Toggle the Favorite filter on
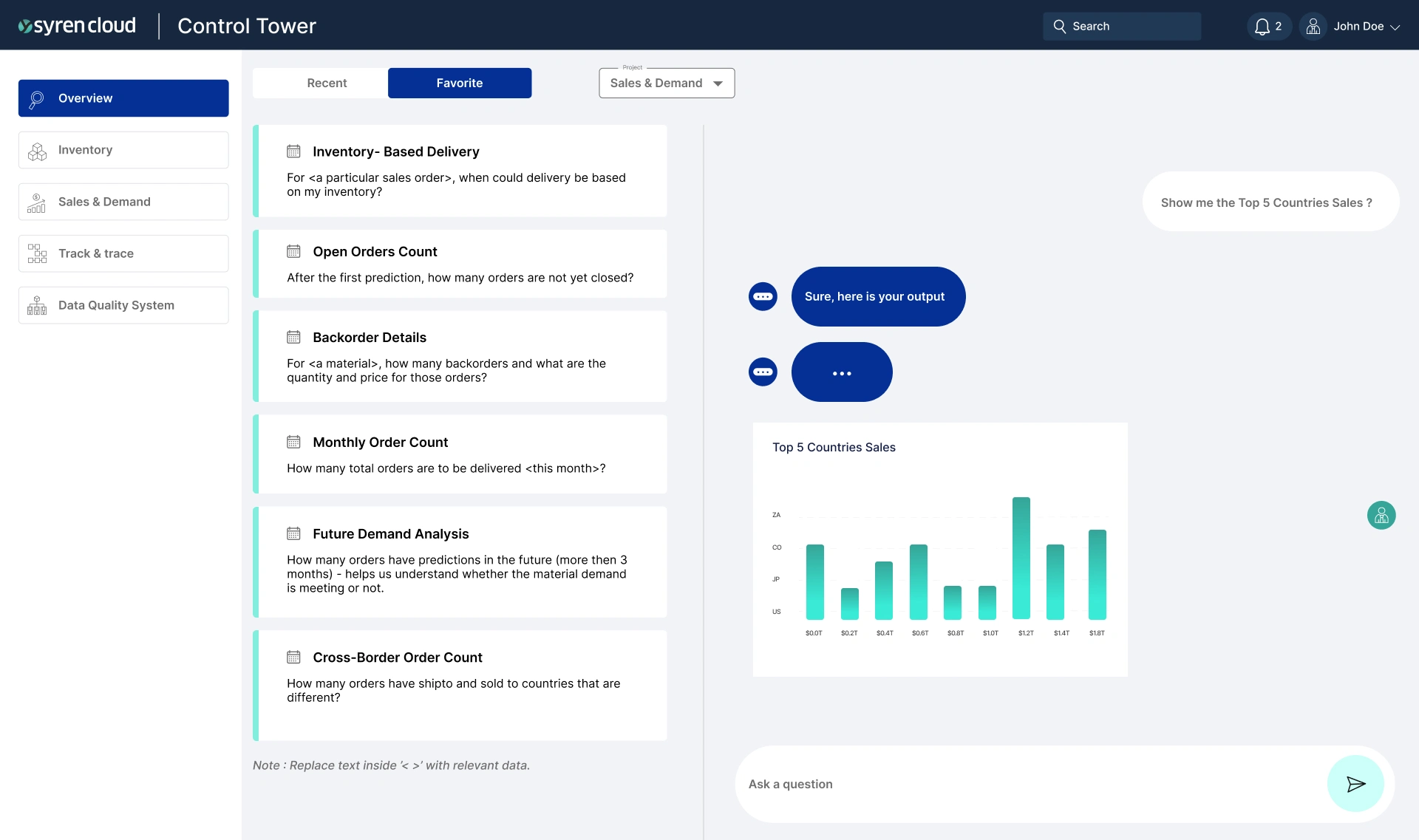The image size is (1419, 840). point(459,82)
